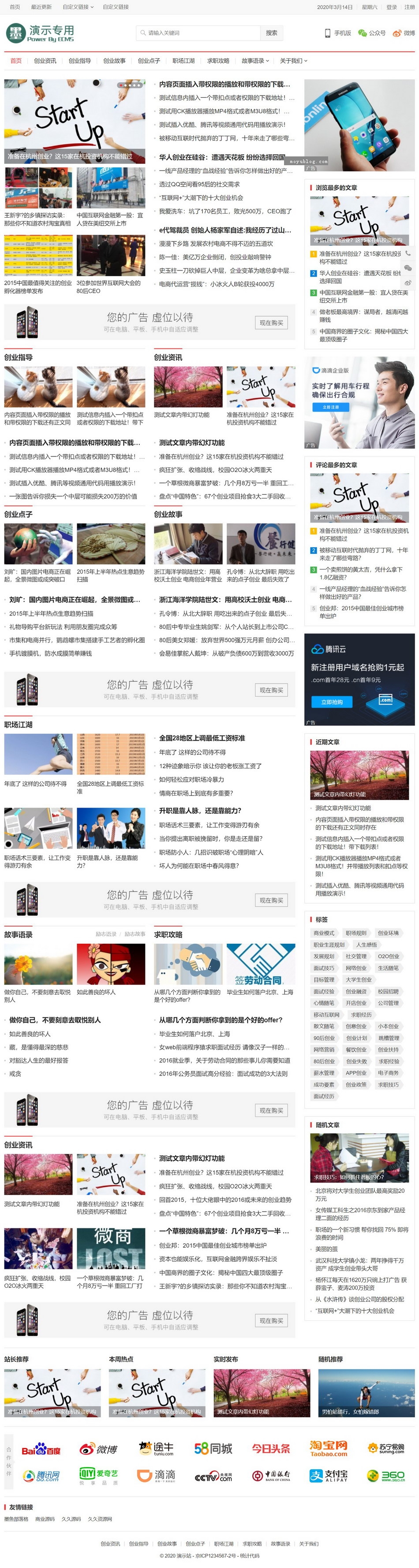The width and height of the screenshot is (419, 1568).
Task: Click the 商业模式 tag
Action: click(x=324, y=933)
